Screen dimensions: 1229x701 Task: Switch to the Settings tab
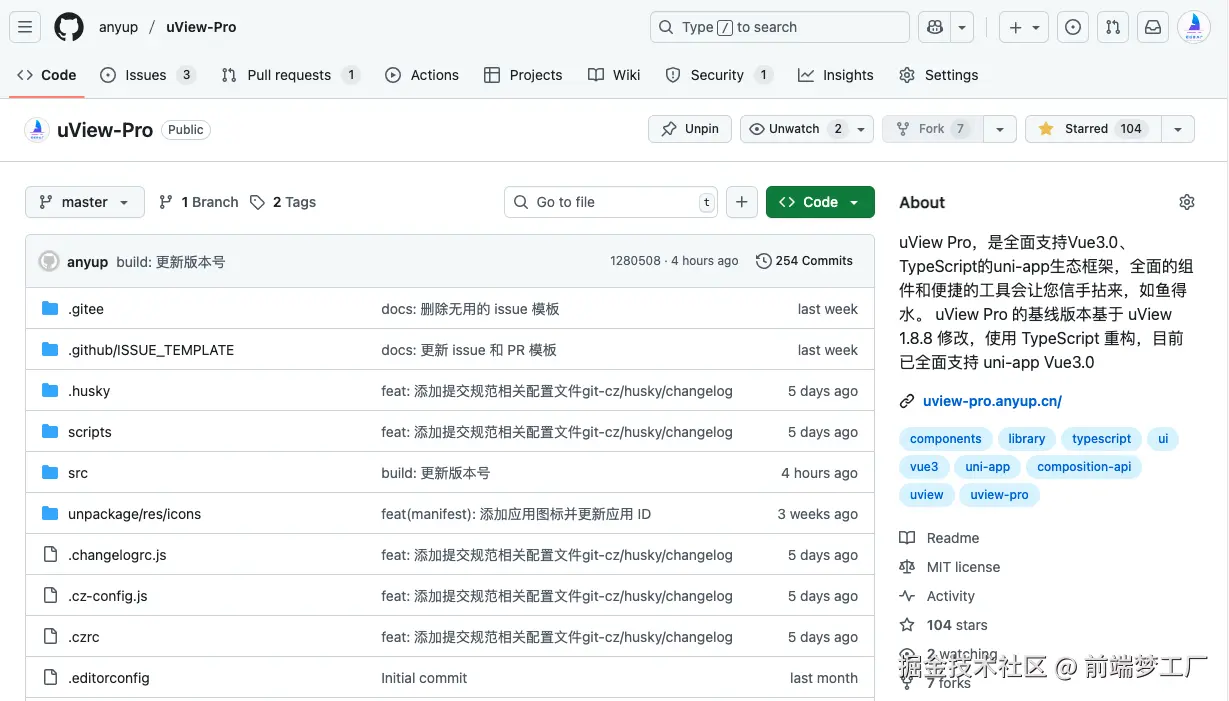point(939,75)
